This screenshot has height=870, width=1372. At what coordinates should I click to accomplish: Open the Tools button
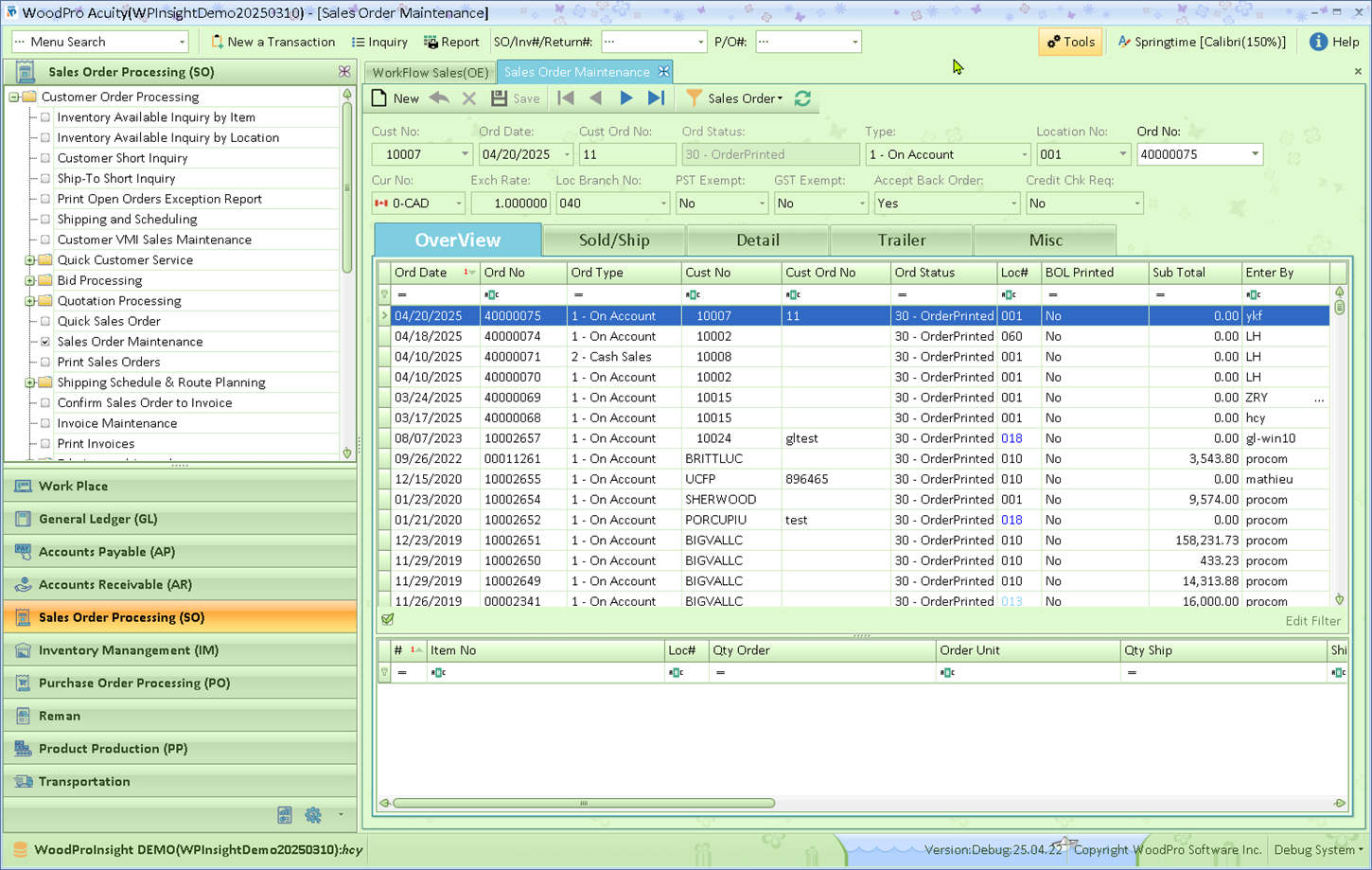(1070, 42)
